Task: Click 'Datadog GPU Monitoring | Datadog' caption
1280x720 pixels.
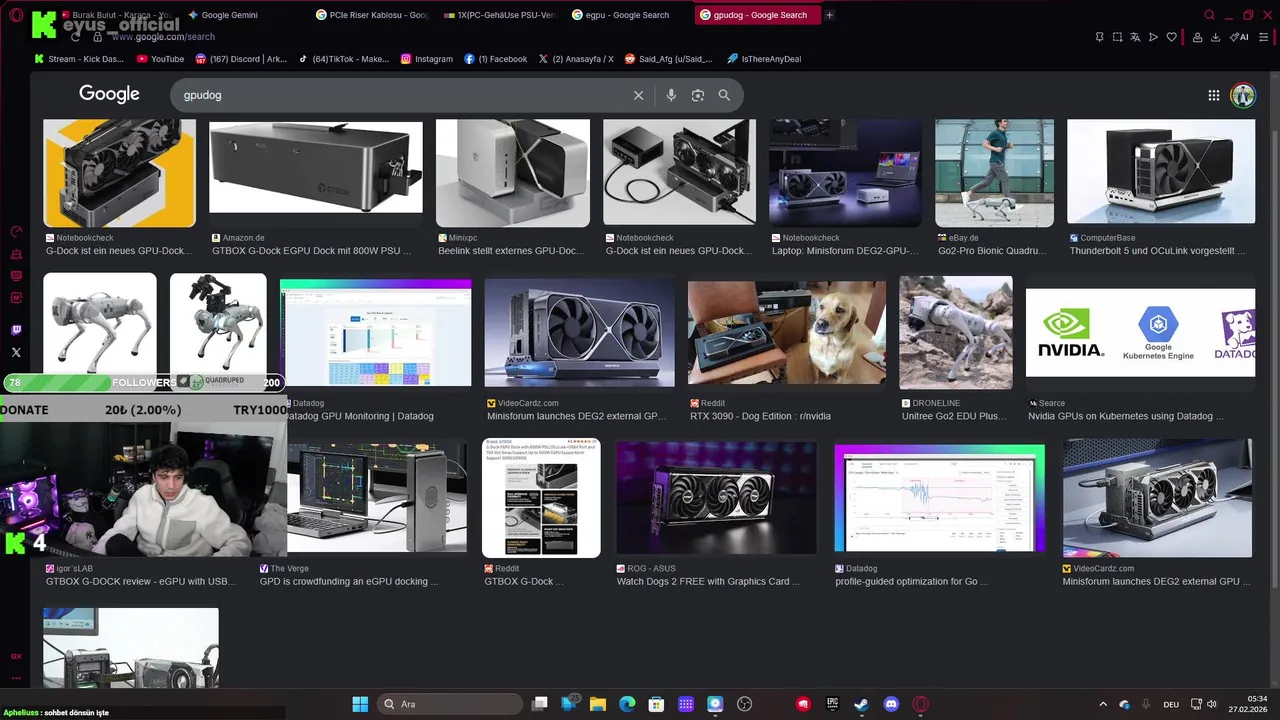Action: [361, 416]
